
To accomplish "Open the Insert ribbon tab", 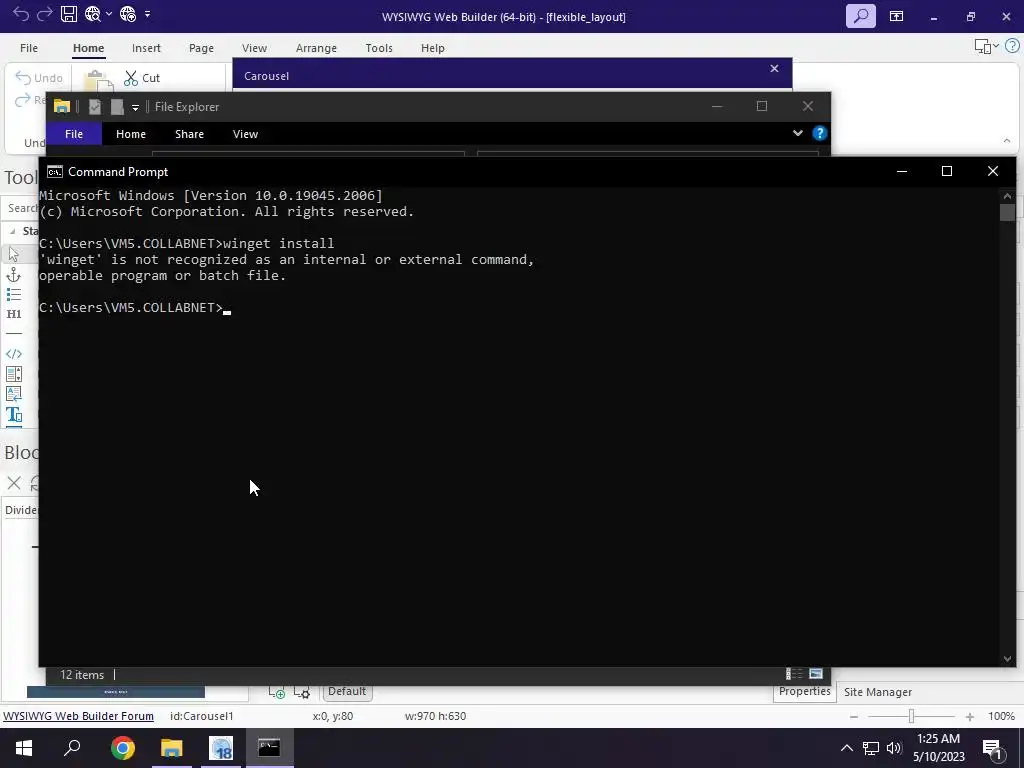I will click(146, 48).
